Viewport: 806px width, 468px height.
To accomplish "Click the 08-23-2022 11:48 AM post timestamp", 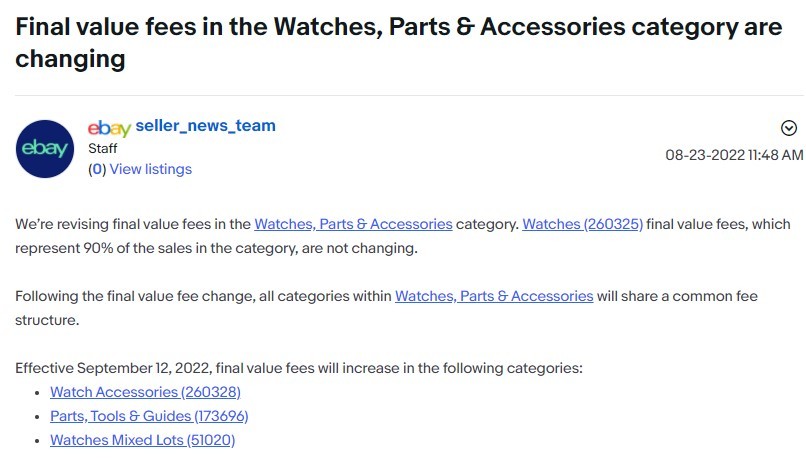I will click(x=734, y=155).
